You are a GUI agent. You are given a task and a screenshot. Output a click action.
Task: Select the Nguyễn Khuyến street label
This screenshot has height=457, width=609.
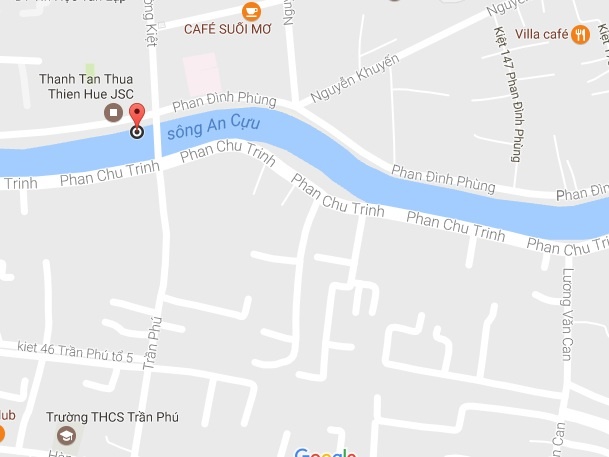[355, 79]
